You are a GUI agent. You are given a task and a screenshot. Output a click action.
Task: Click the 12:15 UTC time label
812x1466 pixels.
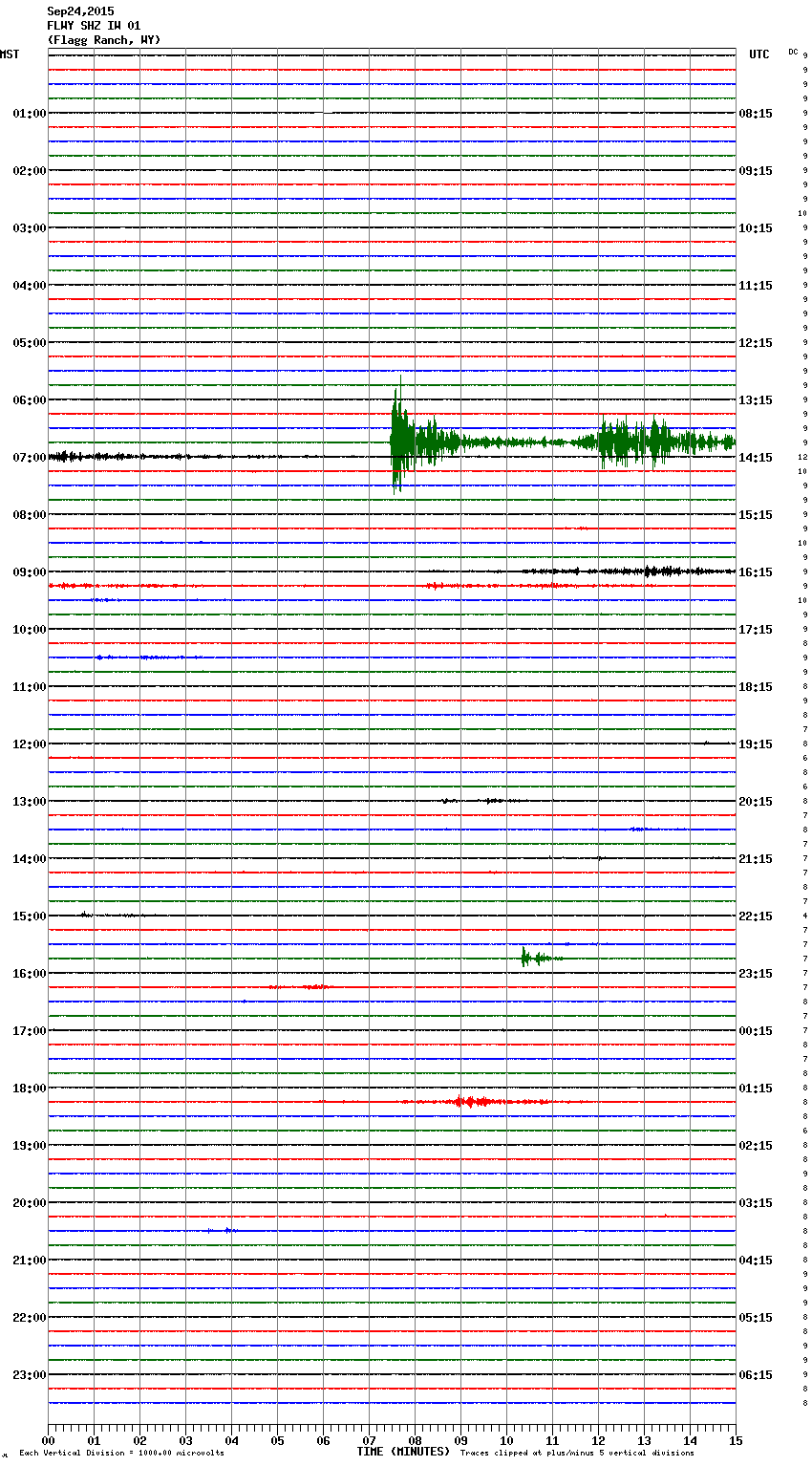[x=756, y=343]
